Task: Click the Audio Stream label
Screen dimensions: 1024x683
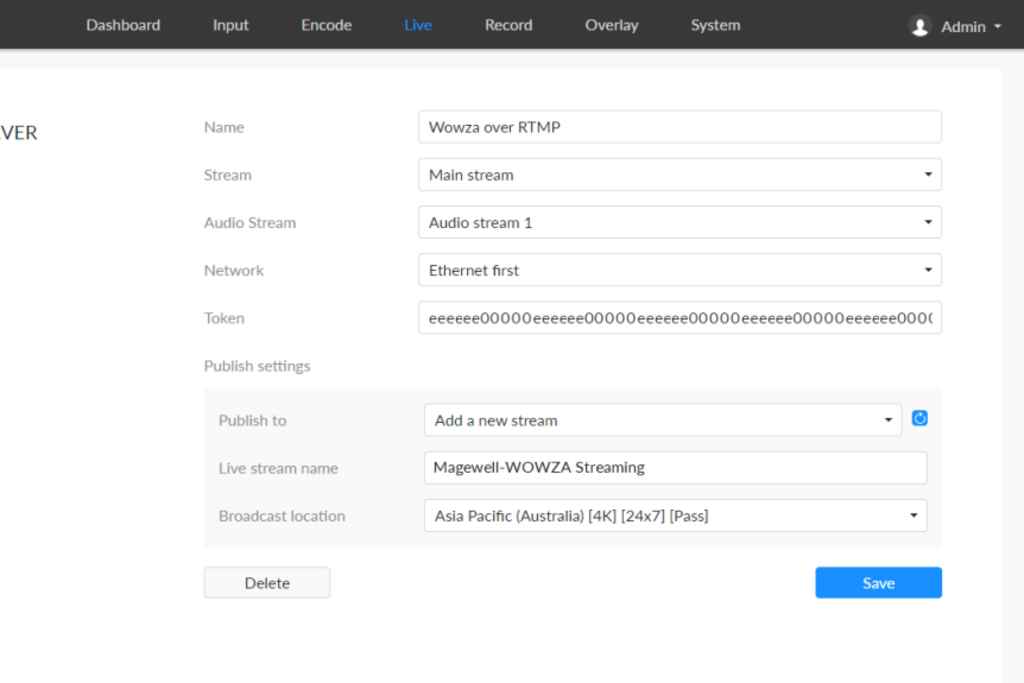Action: click(x=250, y=223)
